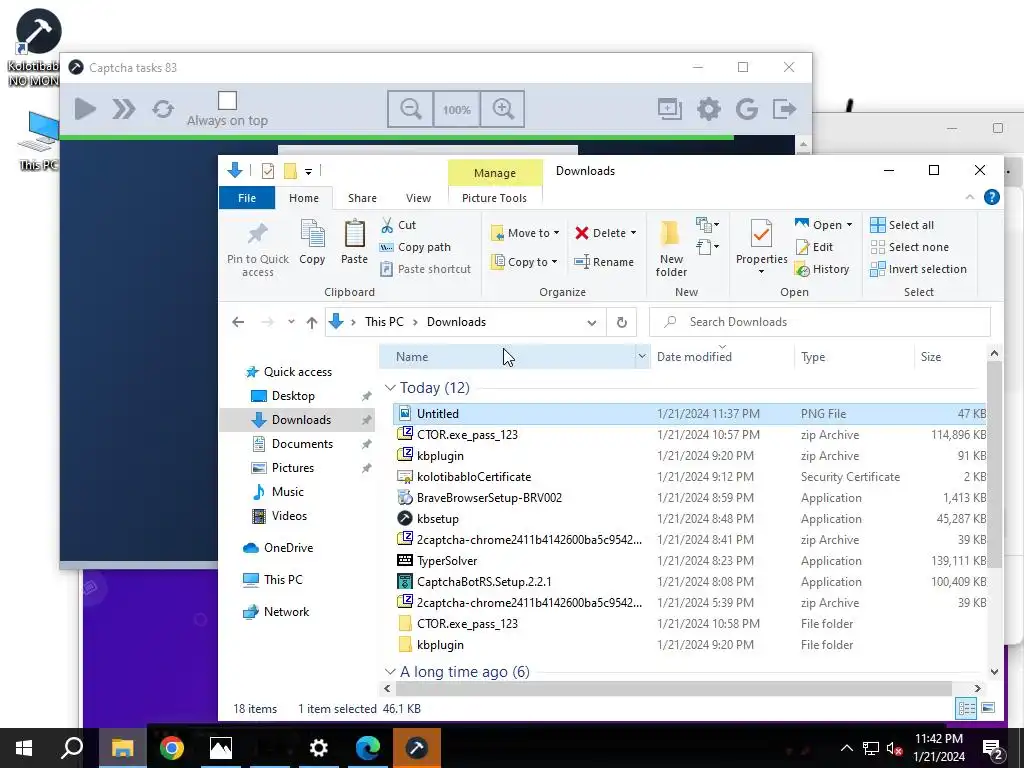The image size is (1024, 768).
Task: Open settings gear in Captcha tasks window
Action: coord(709,108)
